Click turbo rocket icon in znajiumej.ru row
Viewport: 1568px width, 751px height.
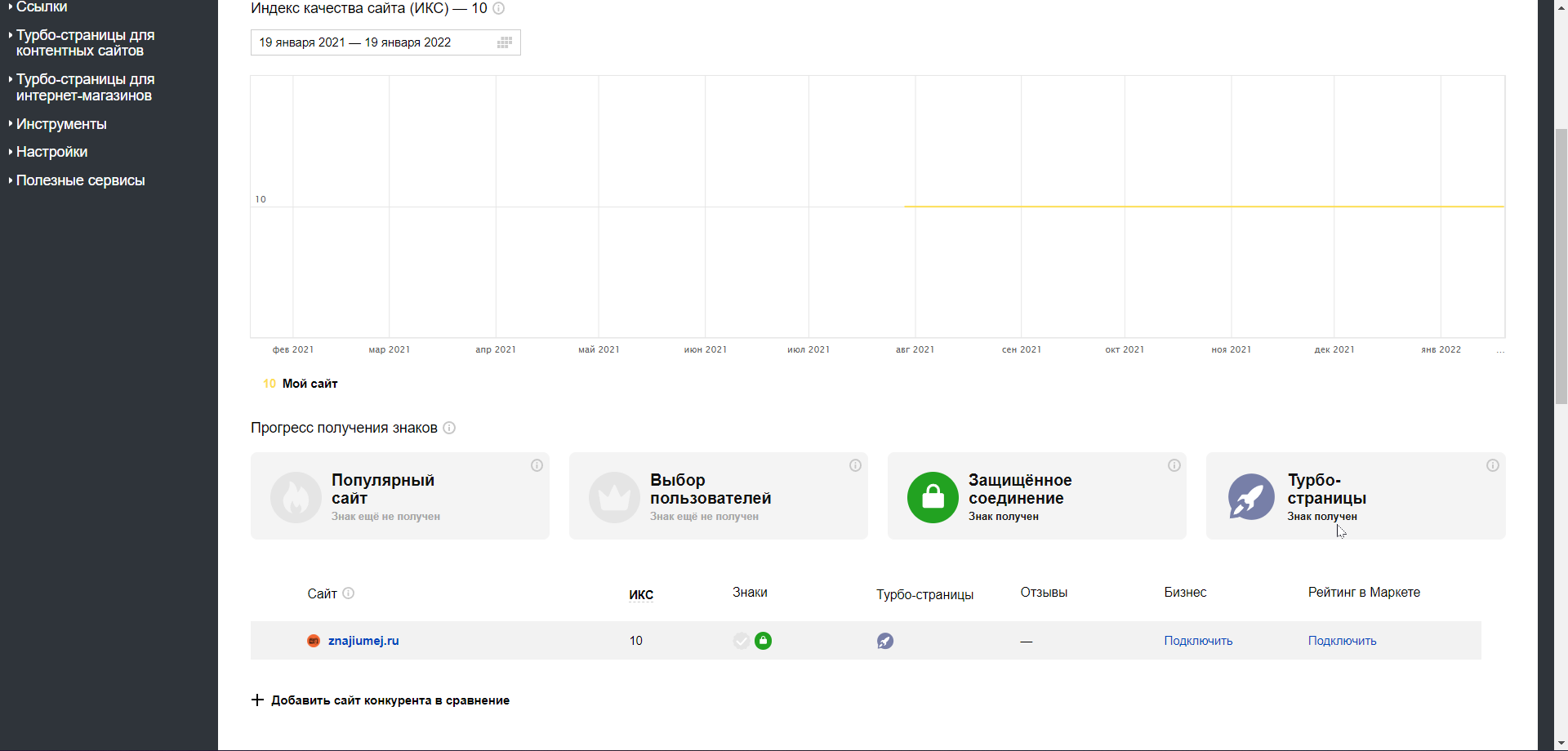885,641
